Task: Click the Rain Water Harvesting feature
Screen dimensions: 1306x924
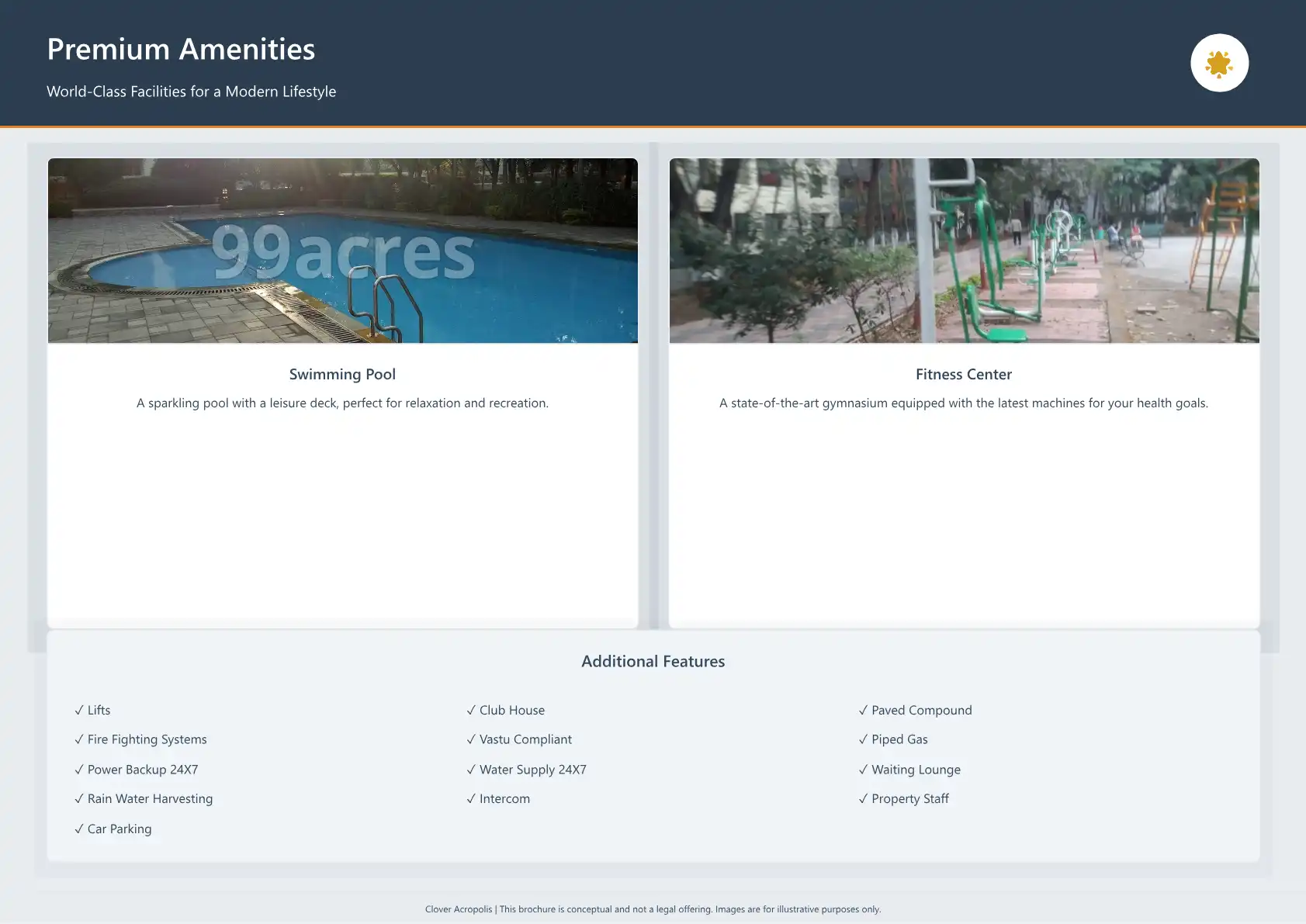Action: pyautogui.click(x=144, y=798)
